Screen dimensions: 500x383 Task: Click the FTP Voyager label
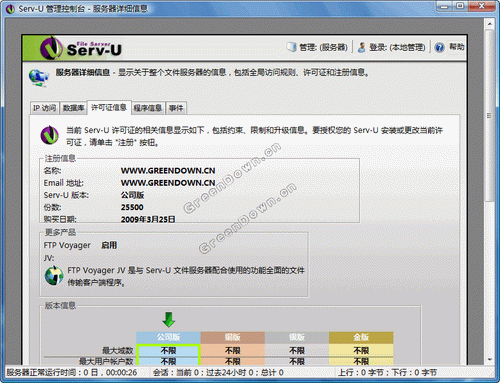pyautogui.click(x=67, y=245)
